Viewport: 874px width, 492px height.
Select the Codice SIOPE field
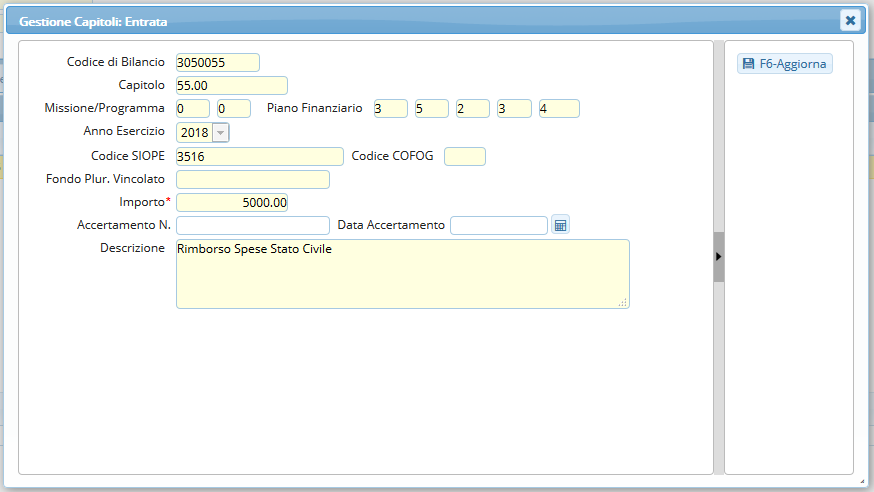[x=259, y=156]
